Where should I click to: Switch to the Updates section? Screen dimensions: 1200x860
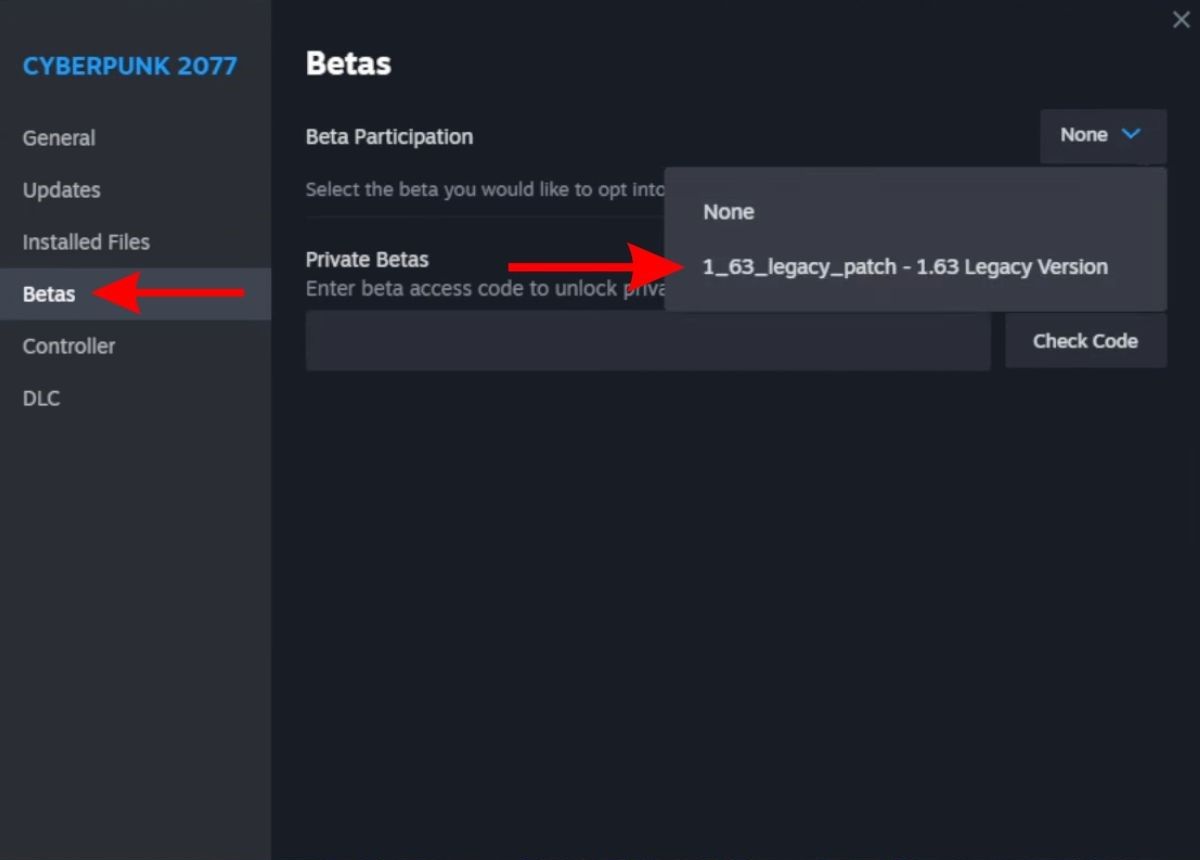click(62, 190)
